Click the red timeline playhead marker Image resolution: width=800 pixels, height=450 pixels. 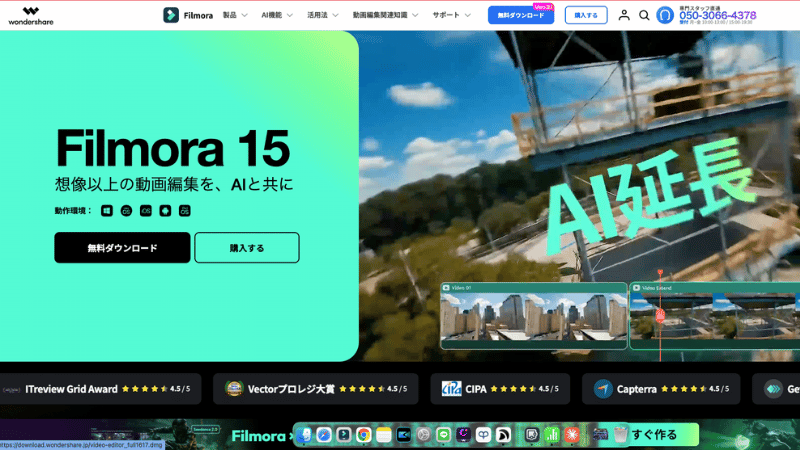point(660,315)
